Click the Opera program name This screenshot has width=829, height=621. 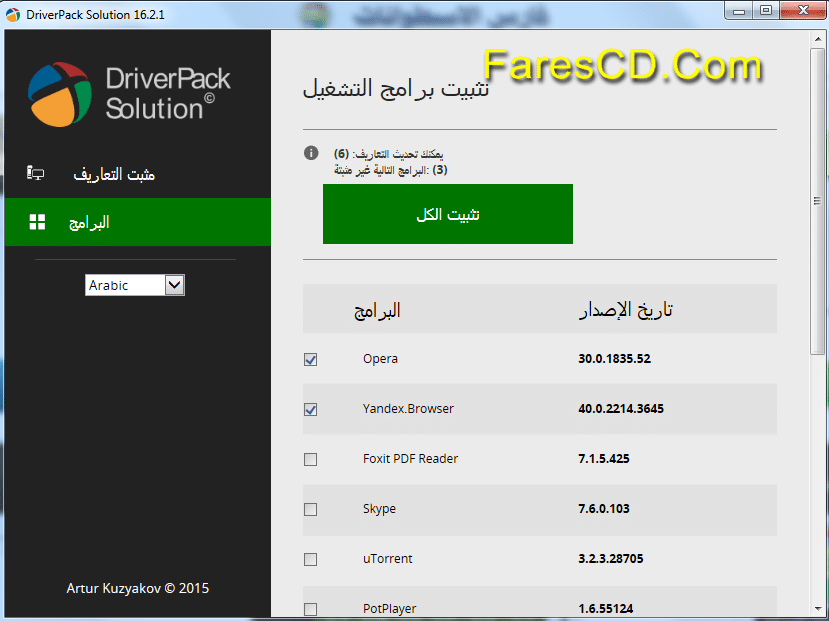point(380,359)
